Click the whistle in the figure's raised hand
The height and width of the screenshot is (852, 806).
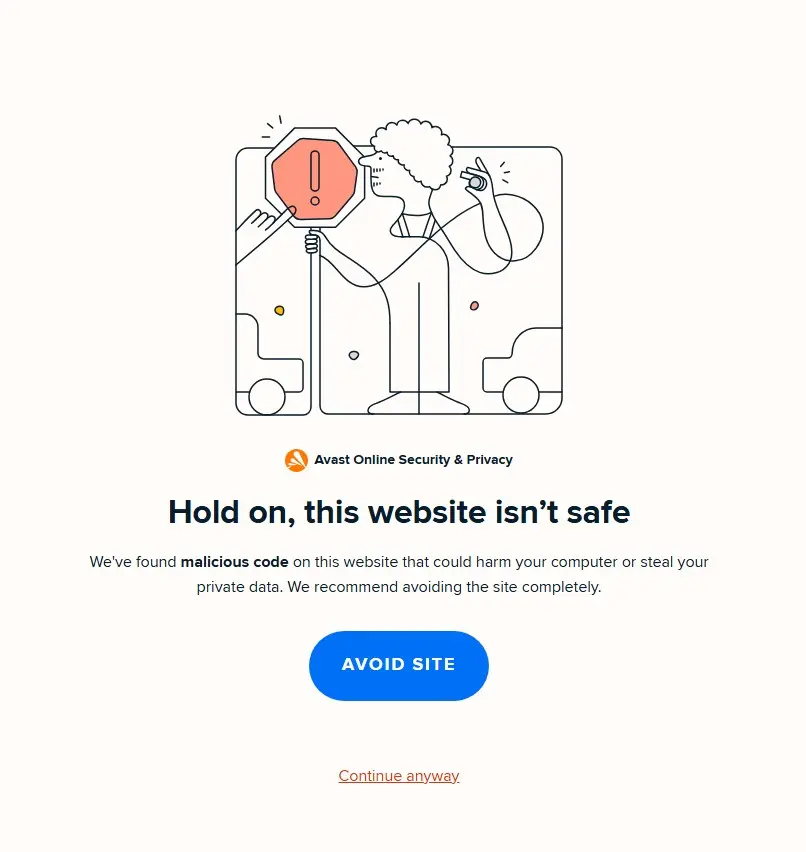(473, 180)
